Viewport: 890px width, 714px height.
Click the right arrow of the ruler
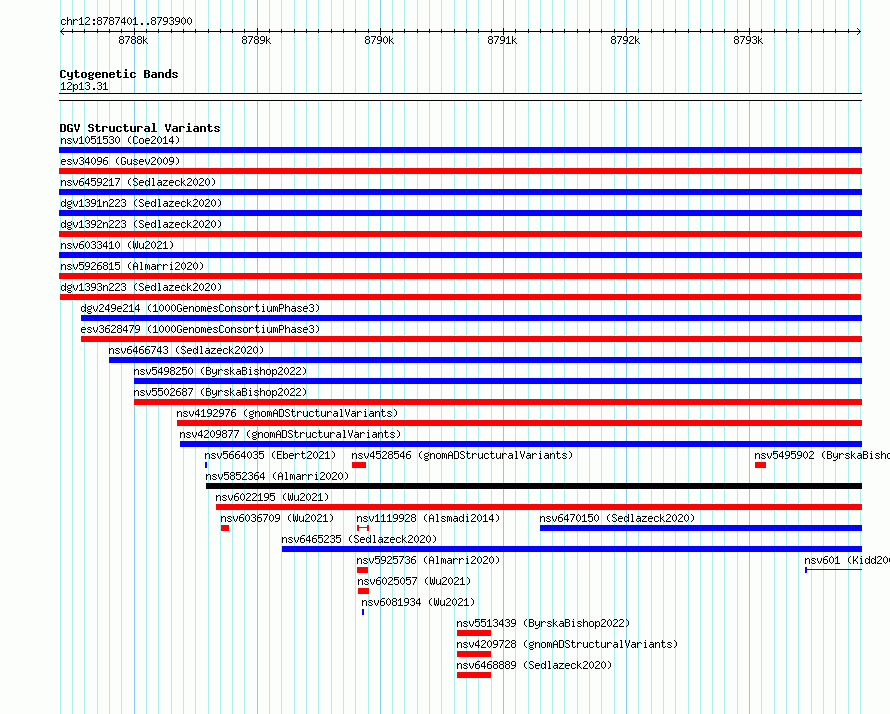click(859, 32)
